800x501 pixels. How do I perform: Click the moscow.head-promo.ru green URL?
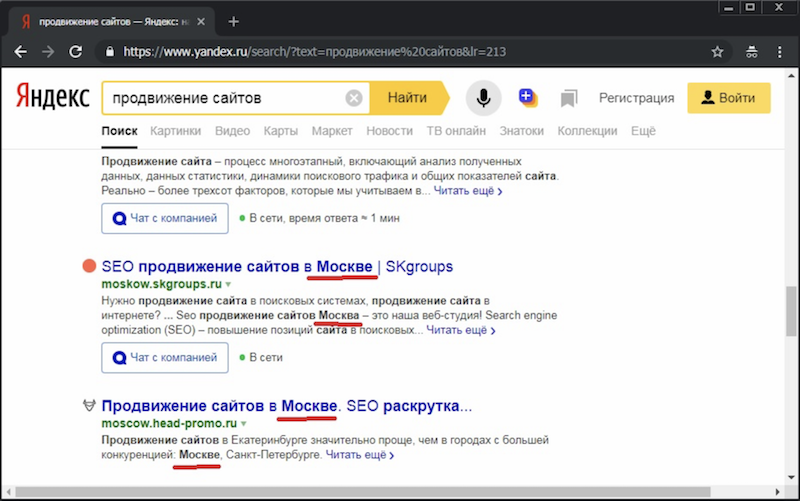169,423
